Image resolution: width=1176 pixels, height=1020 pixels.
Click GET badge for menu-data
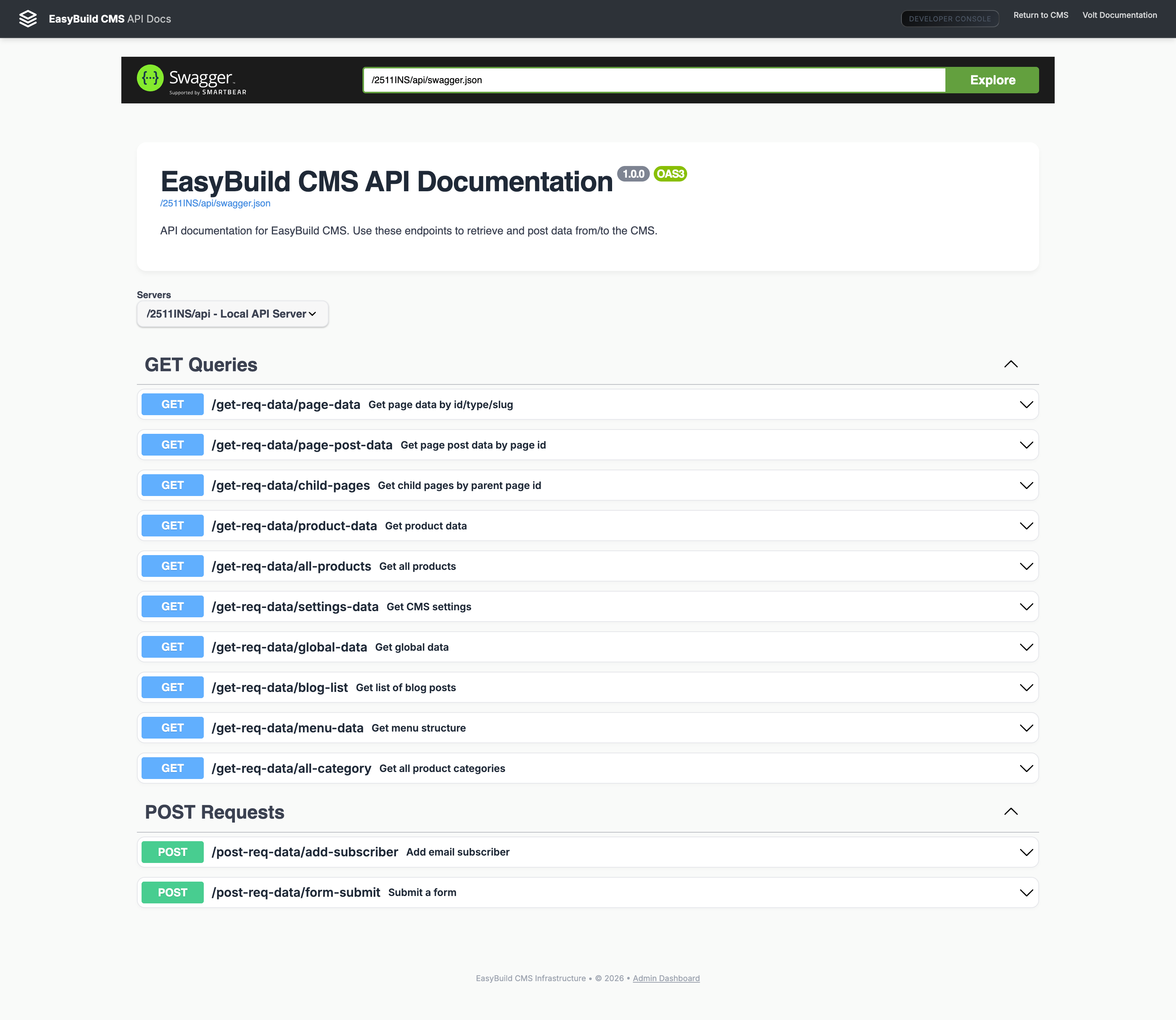(x=173, y=728)
